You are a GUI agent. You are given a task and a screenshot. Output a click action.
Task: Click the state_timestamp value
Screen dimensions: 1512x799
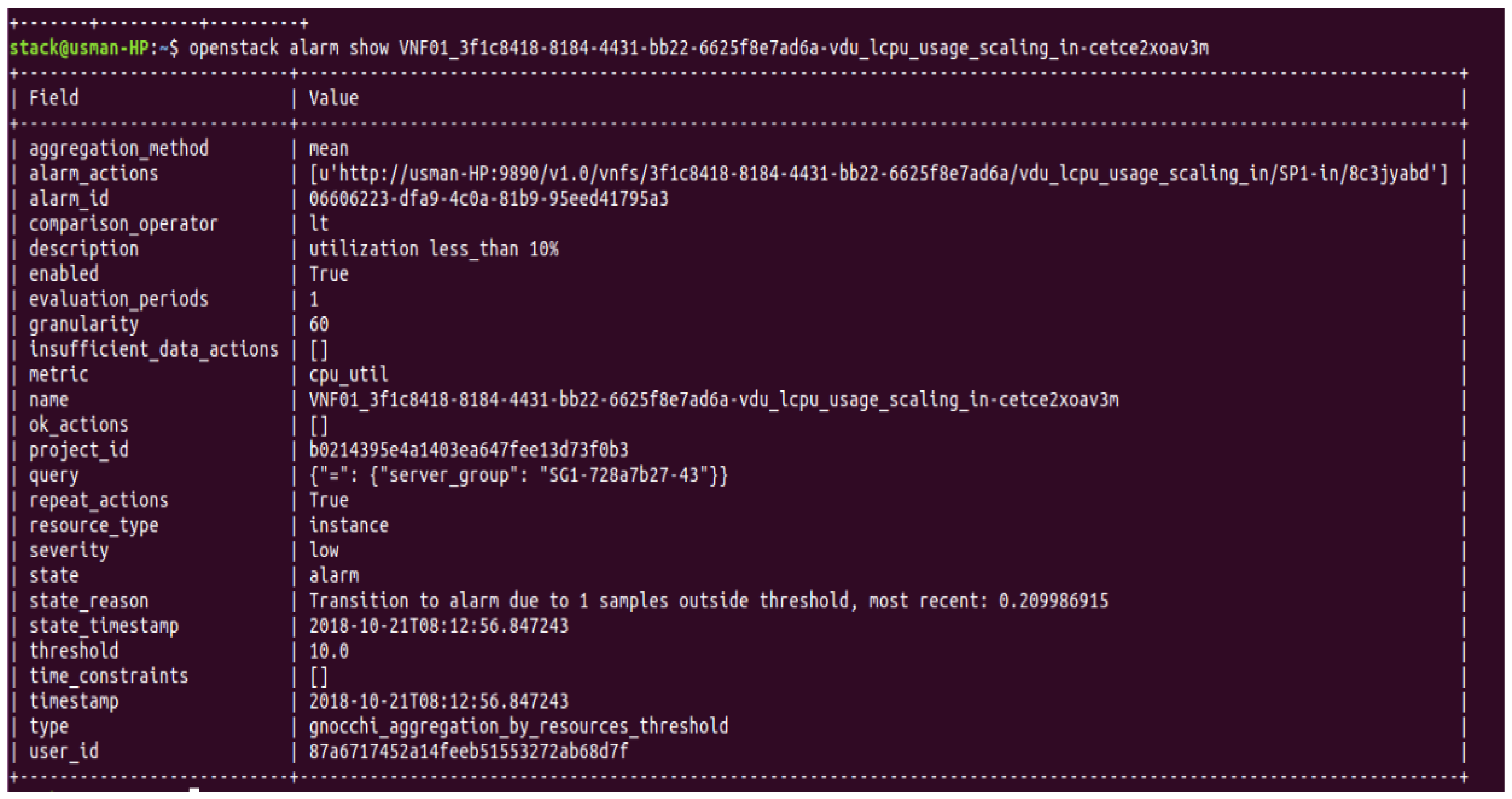tap(439, 626)
